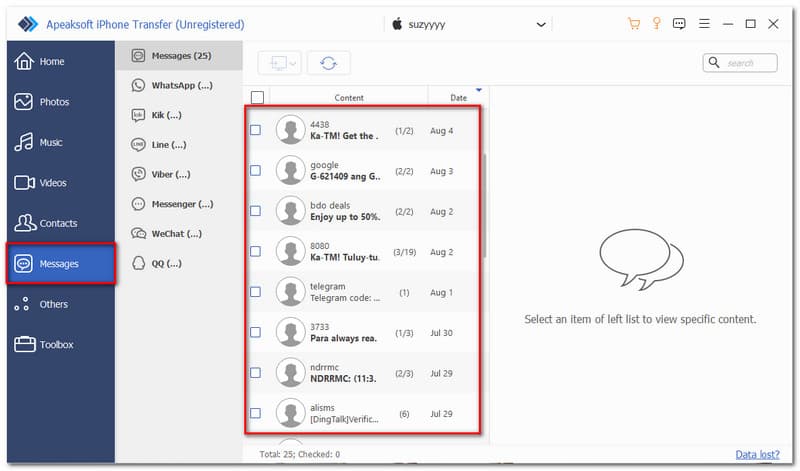Open the WeChat message category
The height and width of the screenshot is (471, 800).
click(179, 233)
